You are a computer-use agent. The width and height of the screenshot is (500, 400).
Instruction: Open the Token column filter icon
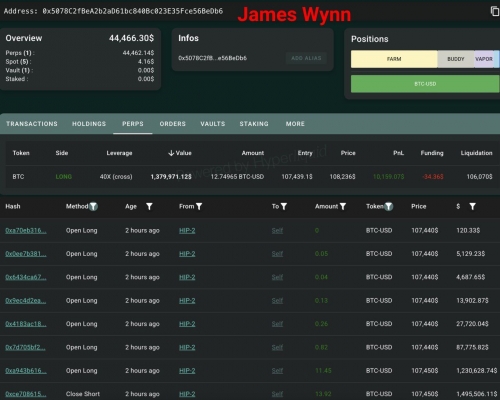389,207
